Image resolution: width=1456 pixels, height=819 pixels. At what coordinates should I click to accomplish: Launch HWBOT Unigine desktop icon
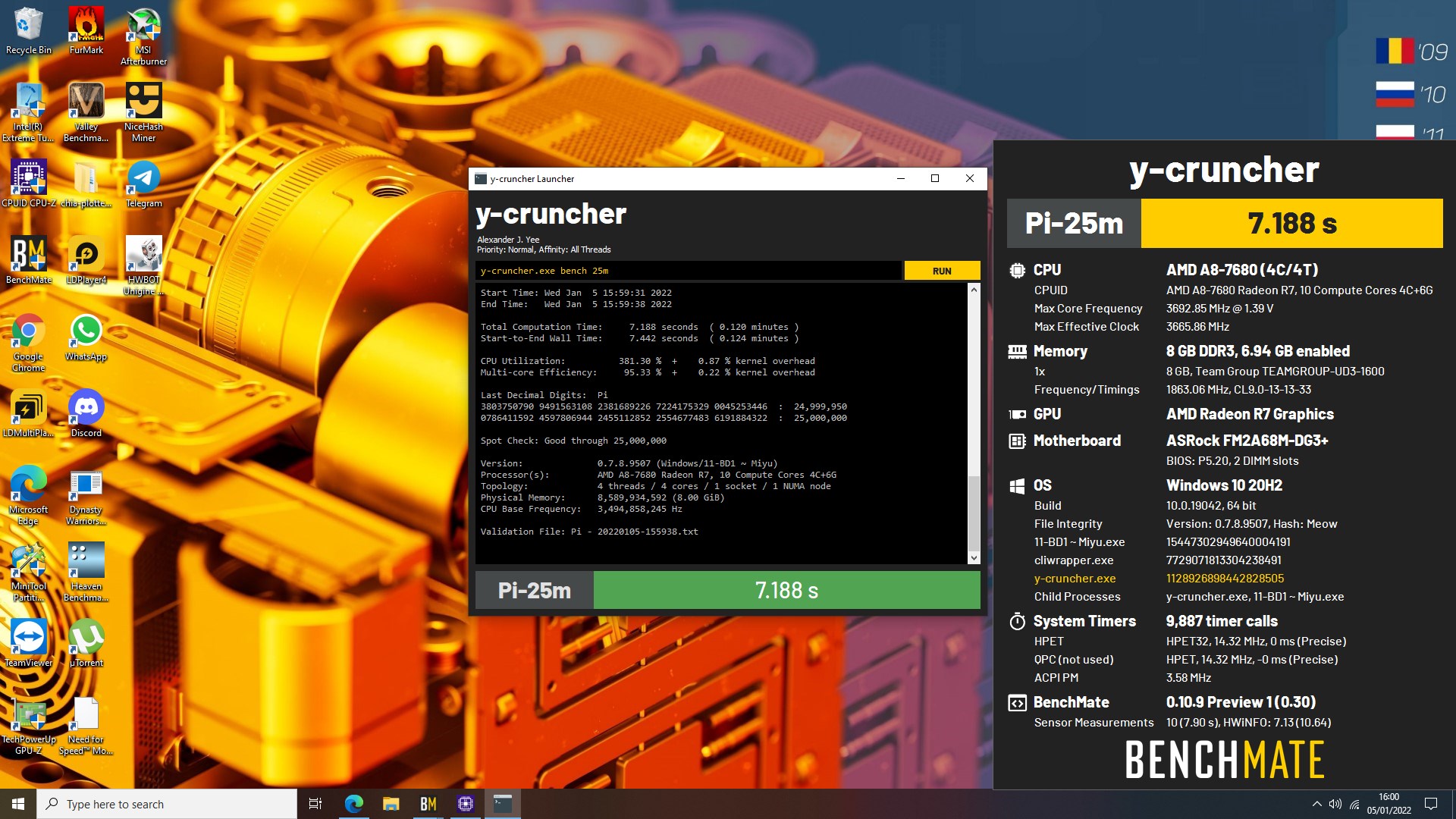143,265
